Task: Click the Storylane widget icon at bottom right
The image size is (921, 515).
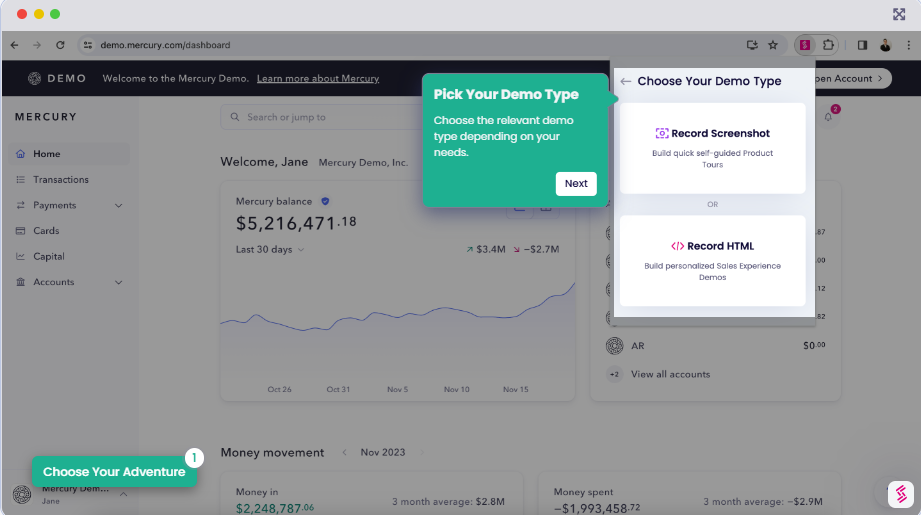Action: (901, 494)
